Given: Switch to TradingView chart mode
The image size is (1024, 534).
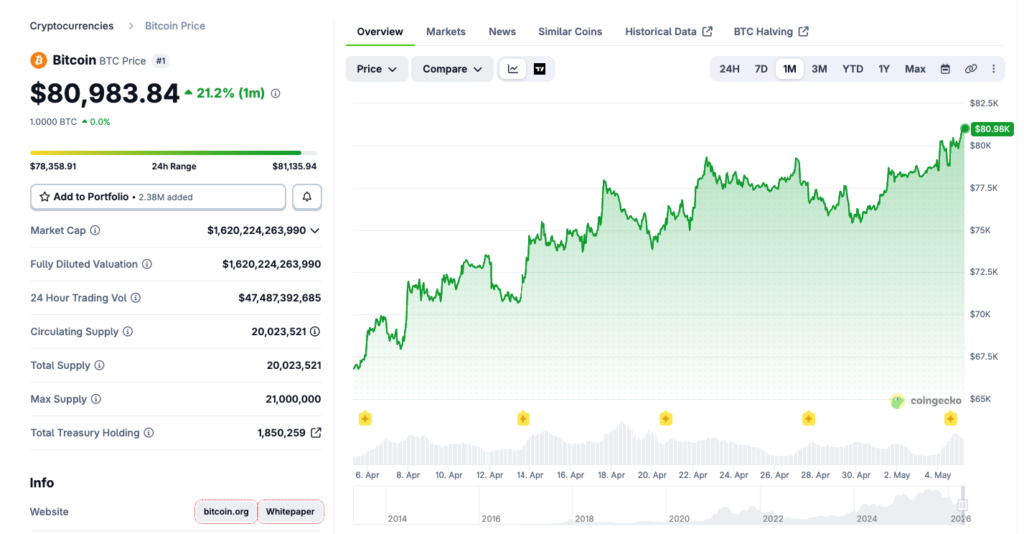Looking at the screenshot, I should tap(539, 69).
